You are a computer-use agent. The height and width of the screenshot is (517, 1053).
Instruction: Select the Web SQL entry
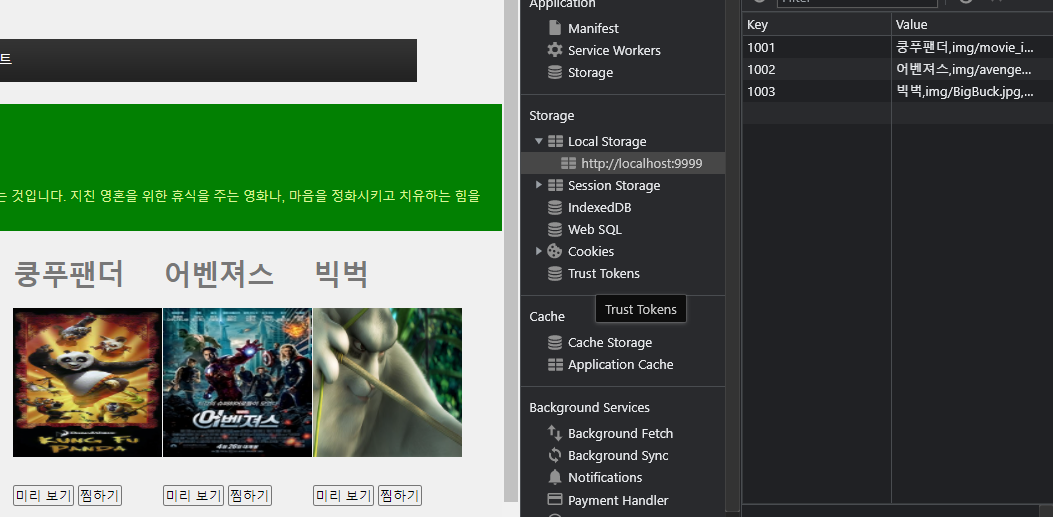pos(594,230)
